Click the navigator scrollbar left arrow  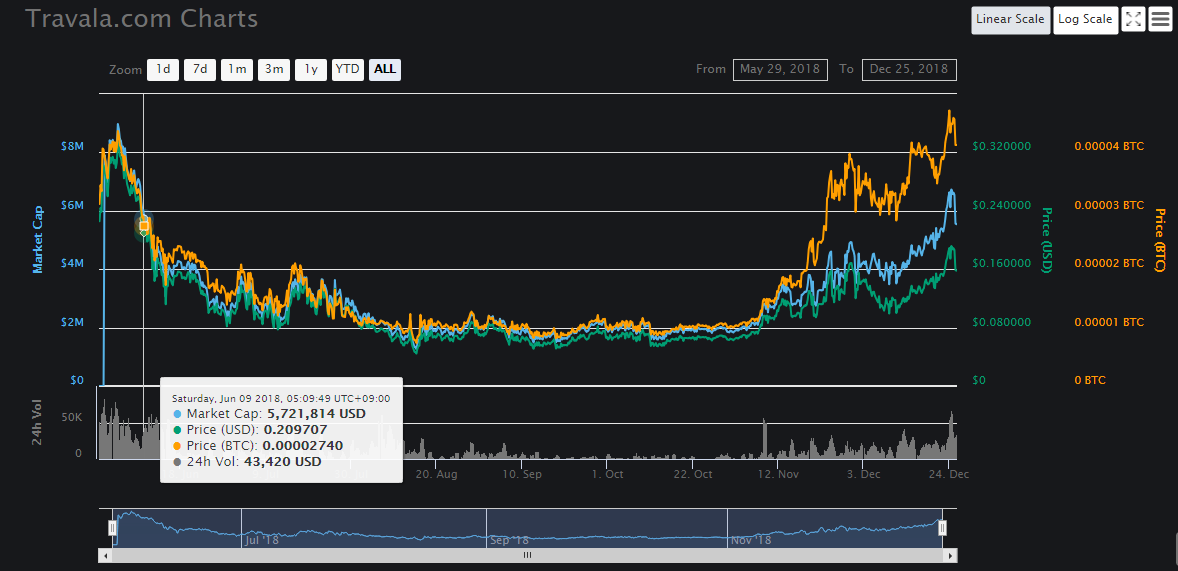103,555
